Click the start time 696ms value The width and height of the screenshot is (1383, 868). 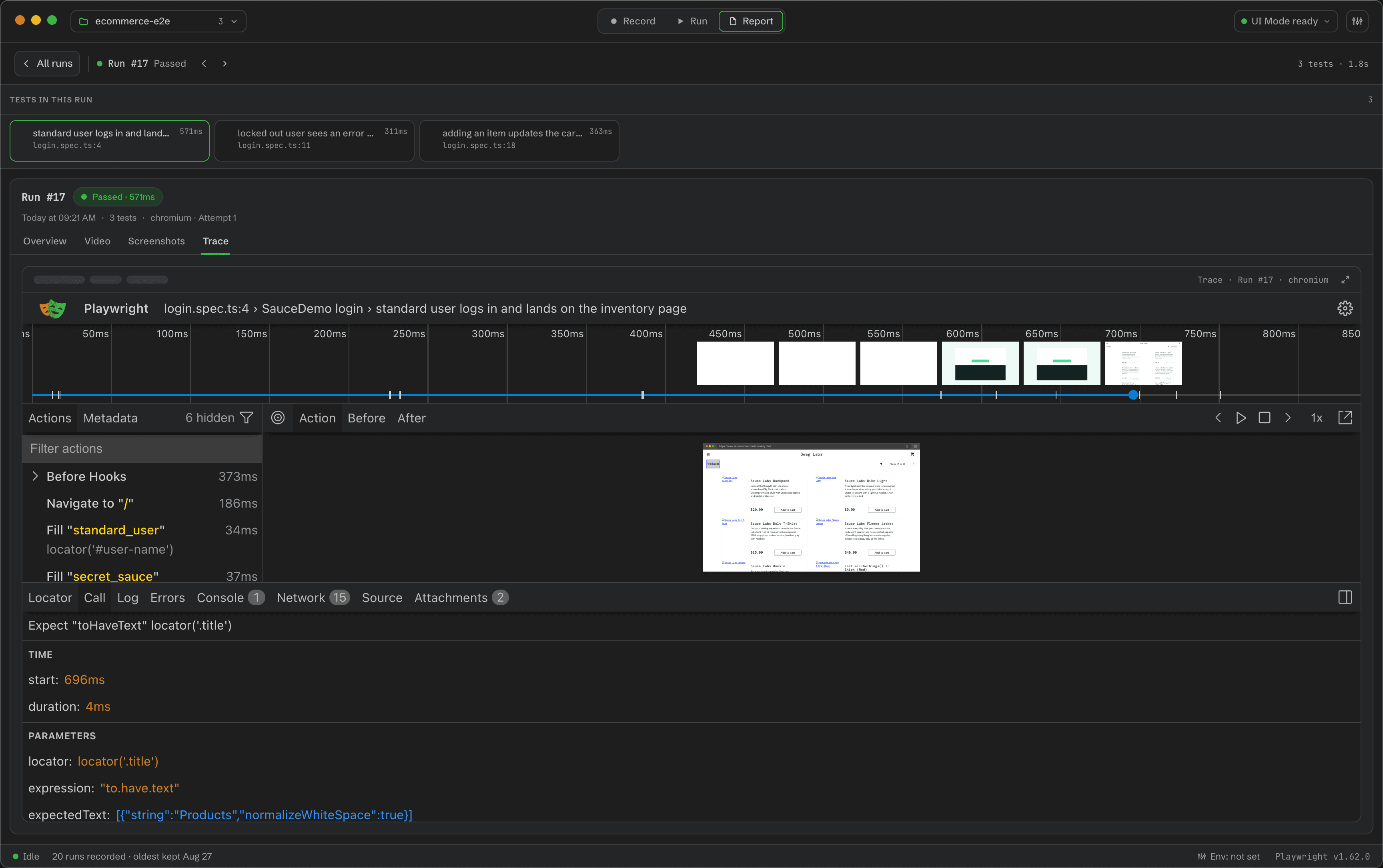(x=84, y=680)
